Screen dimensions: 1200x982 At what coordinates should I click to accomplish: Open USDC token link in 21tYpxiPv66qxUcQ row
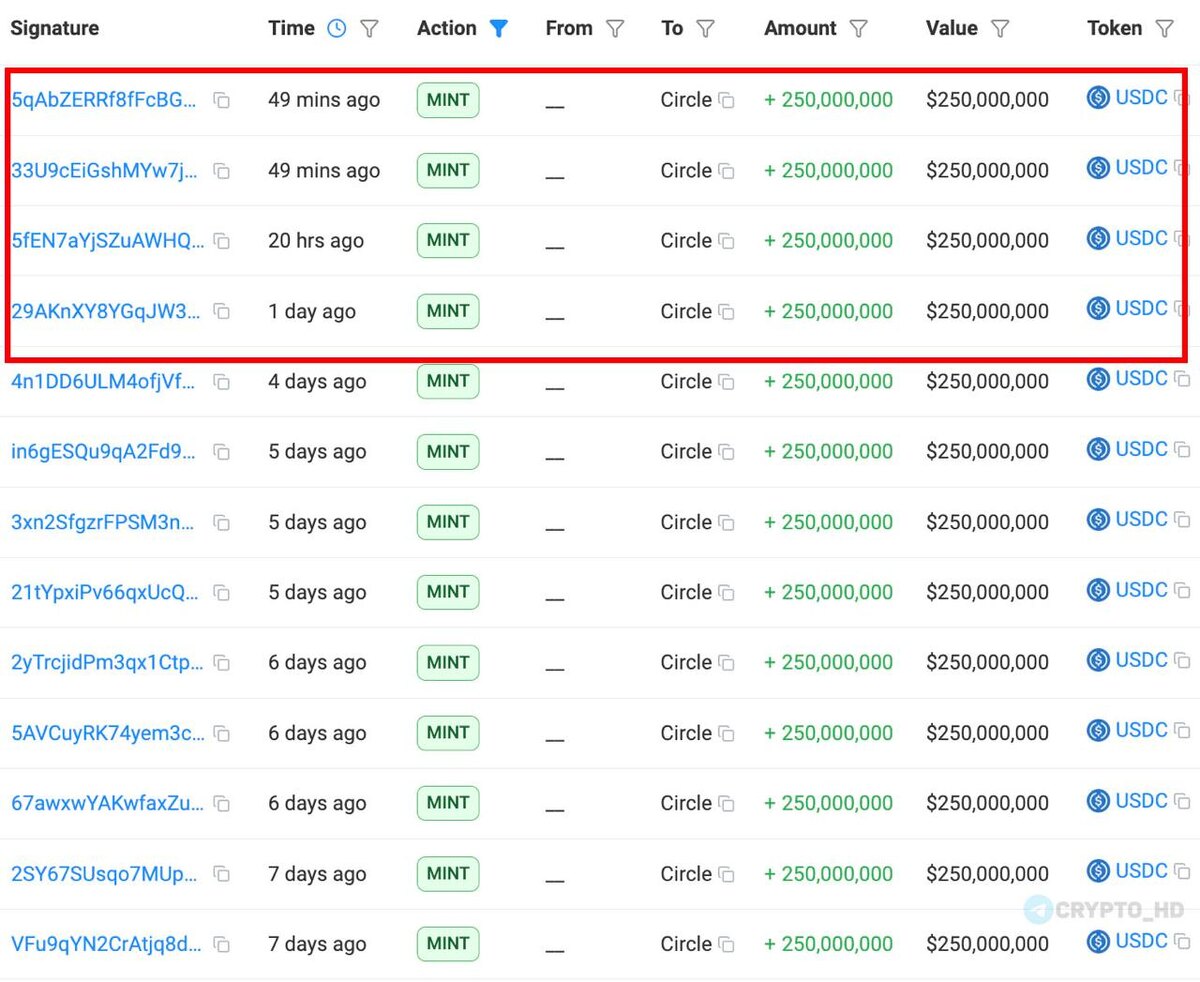click(x=1141, y=589)
